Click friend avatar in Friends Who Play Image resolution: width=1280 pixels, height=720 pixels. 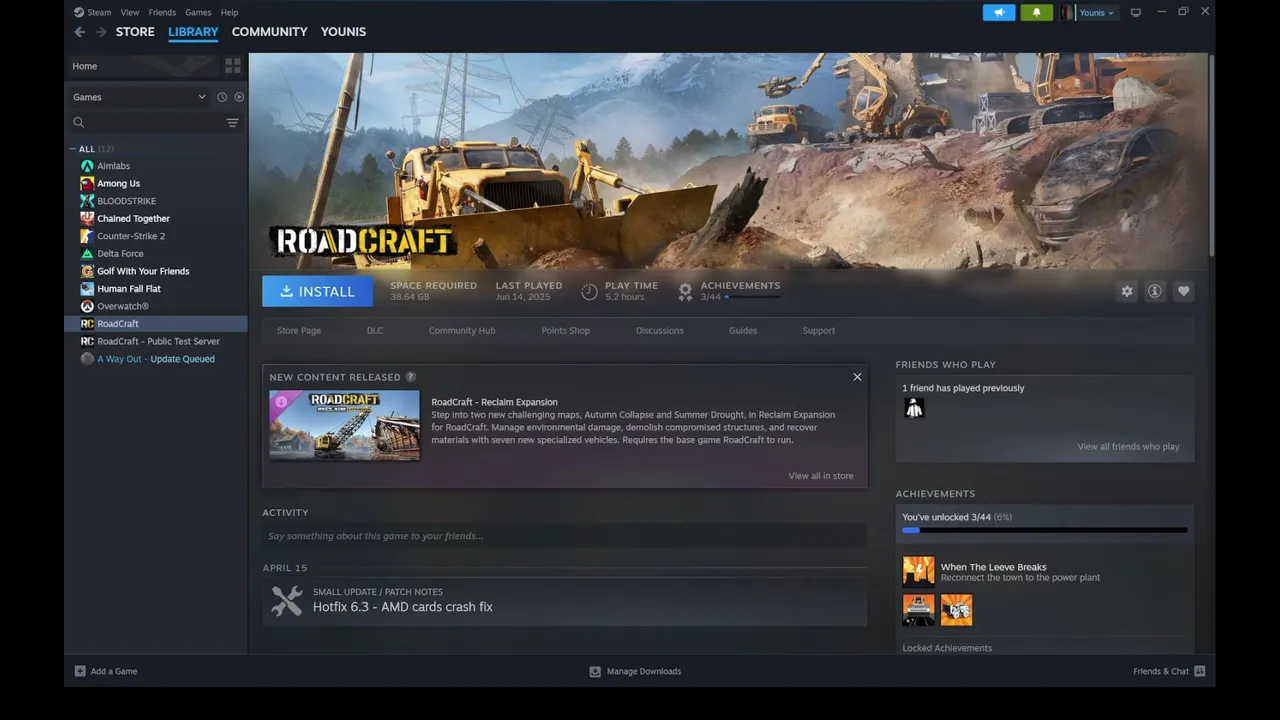(x=914, y=408)
